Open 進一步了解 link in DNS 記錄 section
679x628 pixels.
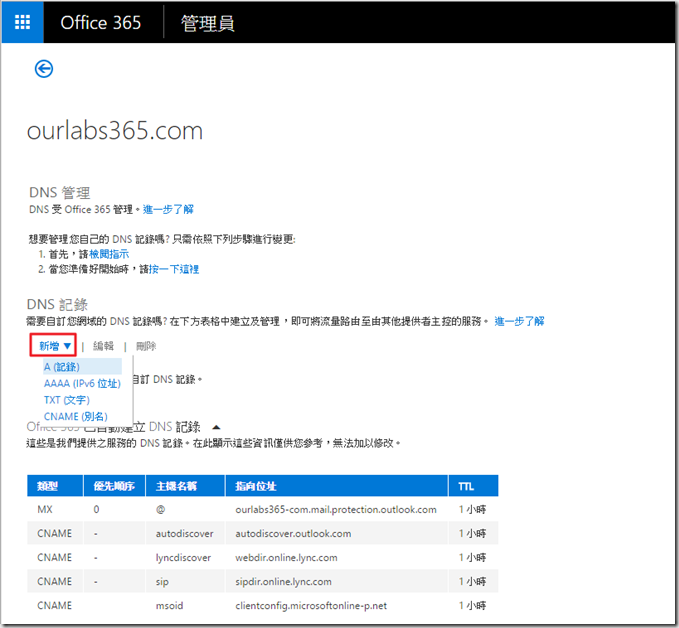518,321
